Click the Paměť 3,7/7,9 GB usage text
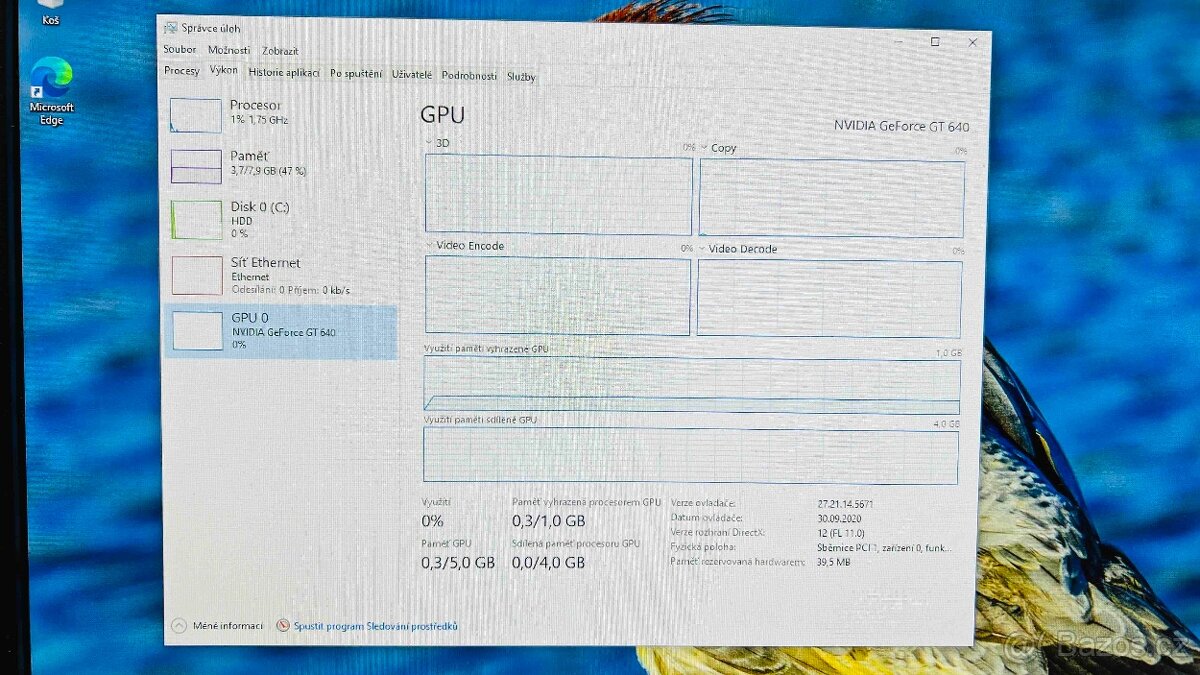Screen dimensions: 1200x675 268,171
